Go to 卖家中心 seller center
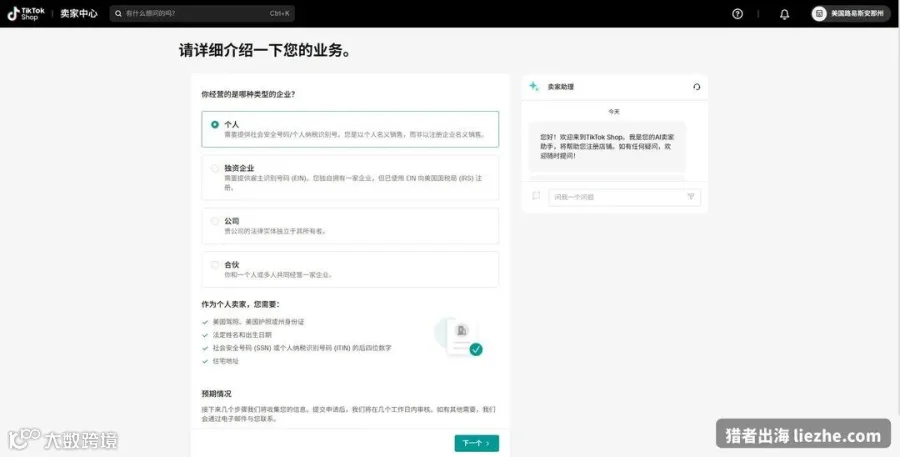 [79, 13]
